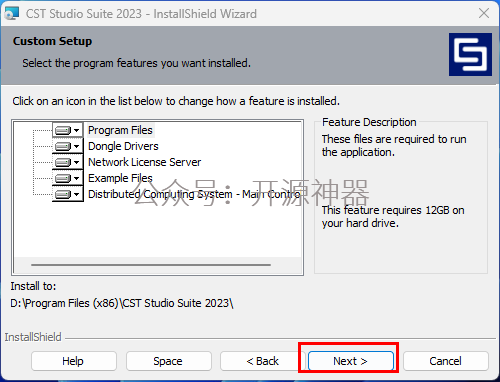The width and height of the screenshot is (500, 382).
Task: Click the drive icon beside Program Files
Action: (63, 130)
